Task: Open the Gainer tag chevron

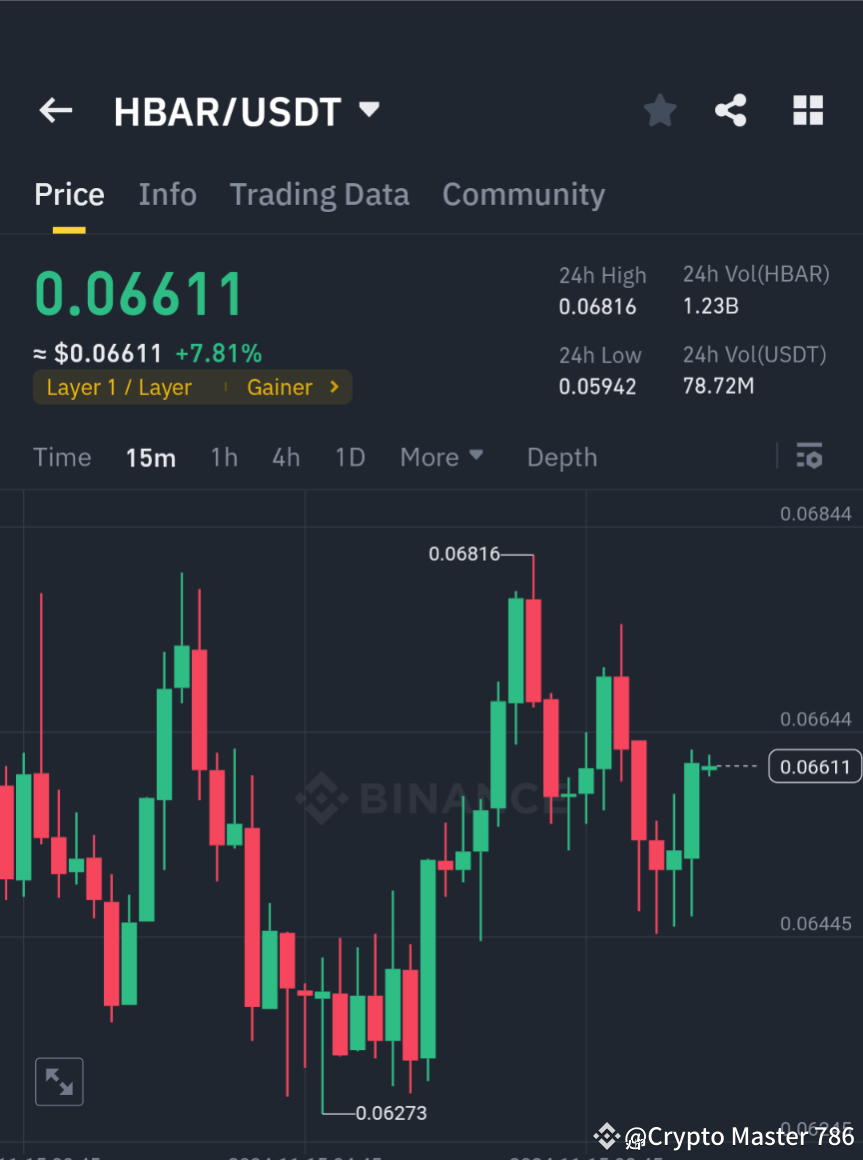Action: coord(332,387)
